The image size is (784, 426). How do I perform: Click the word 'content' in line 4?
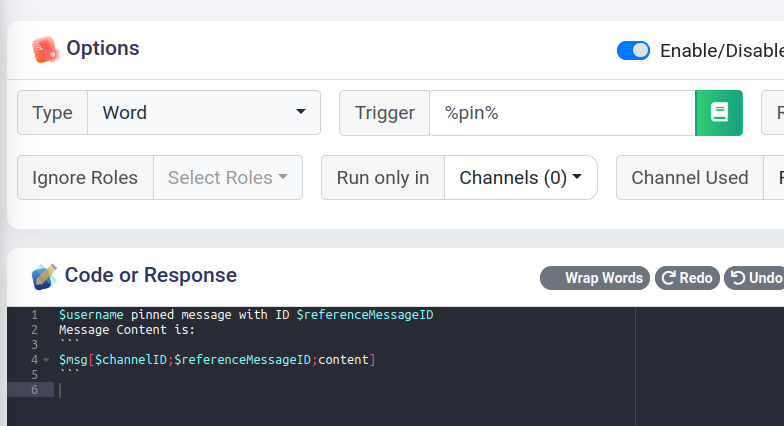(x=344, y=360)
